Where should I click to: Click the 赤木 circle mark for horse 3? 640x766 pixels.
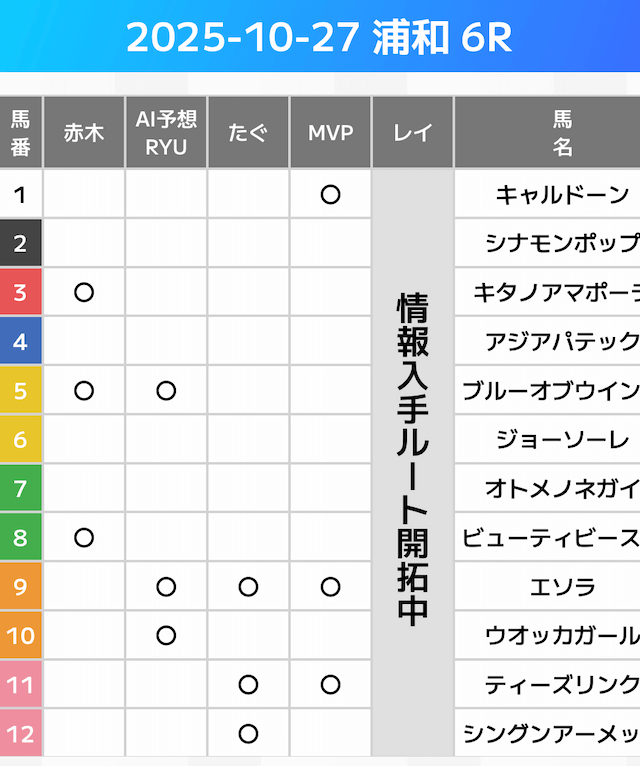[x=84, y=293]
